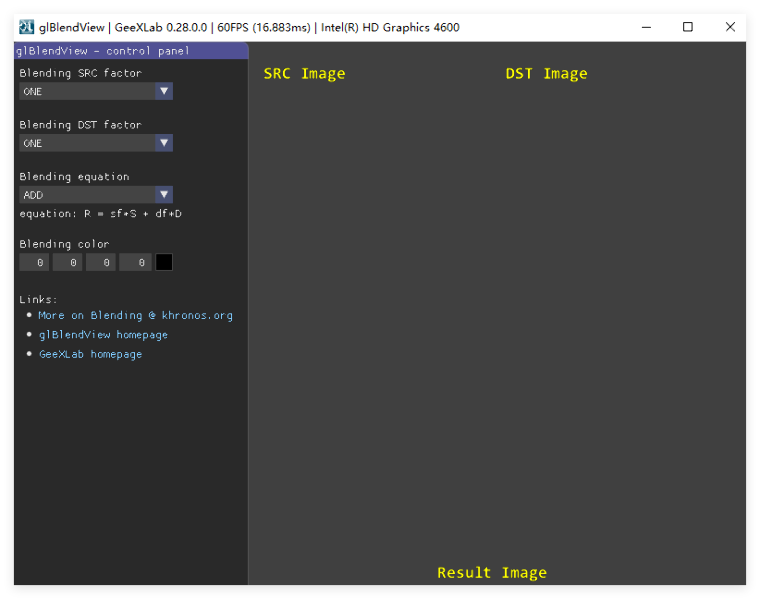Select the SRC factor ONE combo box
The height and width of the screenshot is (599, 760).
pos(96,91)
